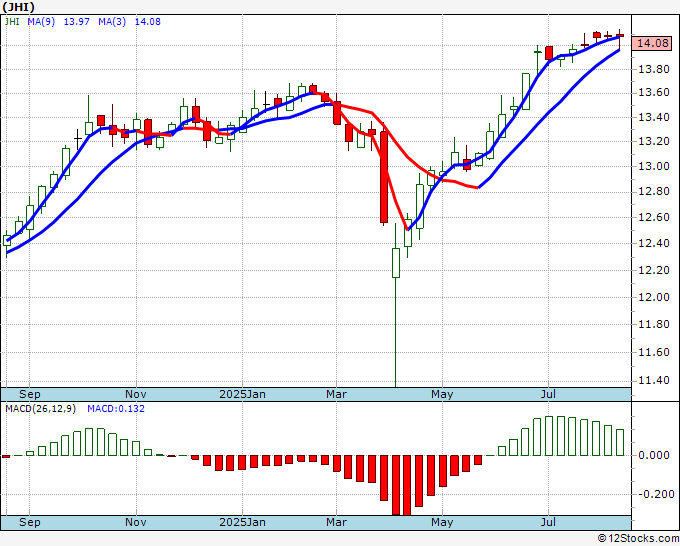This screenshot has height=546, width=680.
Task: Click the highlighted 14.08 current price tag
Action: click(x=652, y=43)
